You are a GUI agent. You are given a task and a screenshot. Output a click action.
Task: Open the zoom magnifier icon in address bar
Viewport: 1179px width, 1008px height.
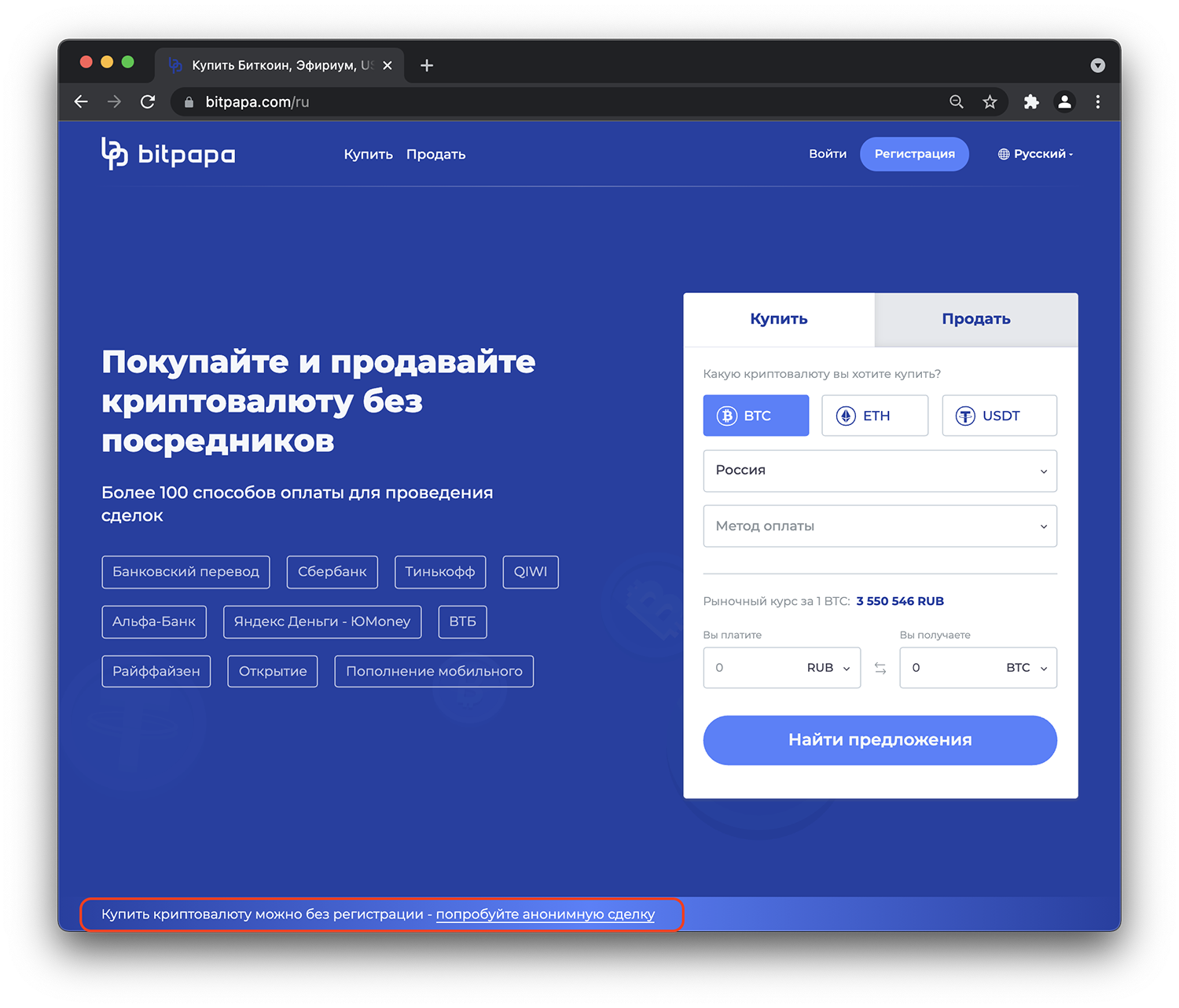click(x=957, y=101)
